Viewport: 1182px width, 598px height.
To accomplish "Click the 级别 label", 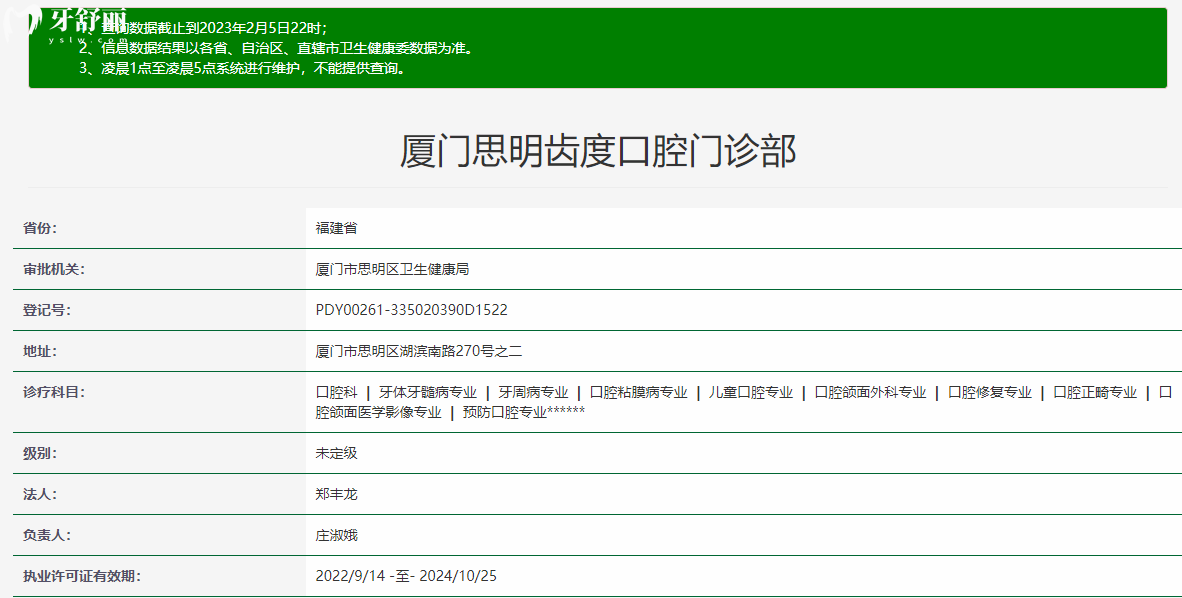I will (x=40, y=453).
